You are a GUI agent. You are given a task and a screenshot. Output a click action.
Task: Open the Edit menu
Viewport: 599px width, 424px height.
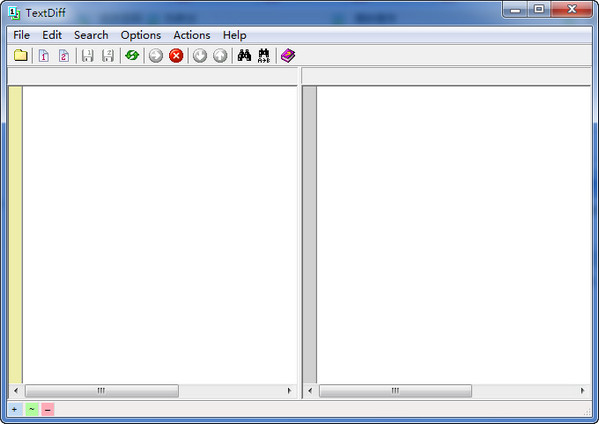coord(52,35)
